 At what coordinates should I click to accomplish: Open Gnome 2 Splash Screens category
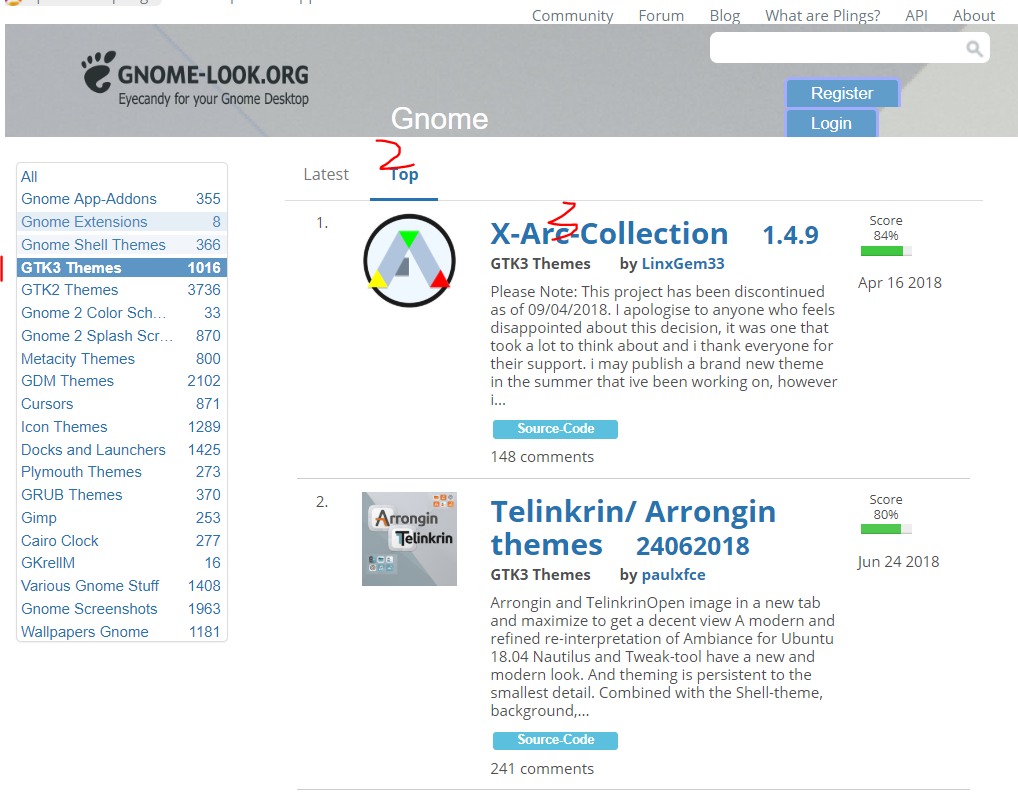click(x=121, y=336)
